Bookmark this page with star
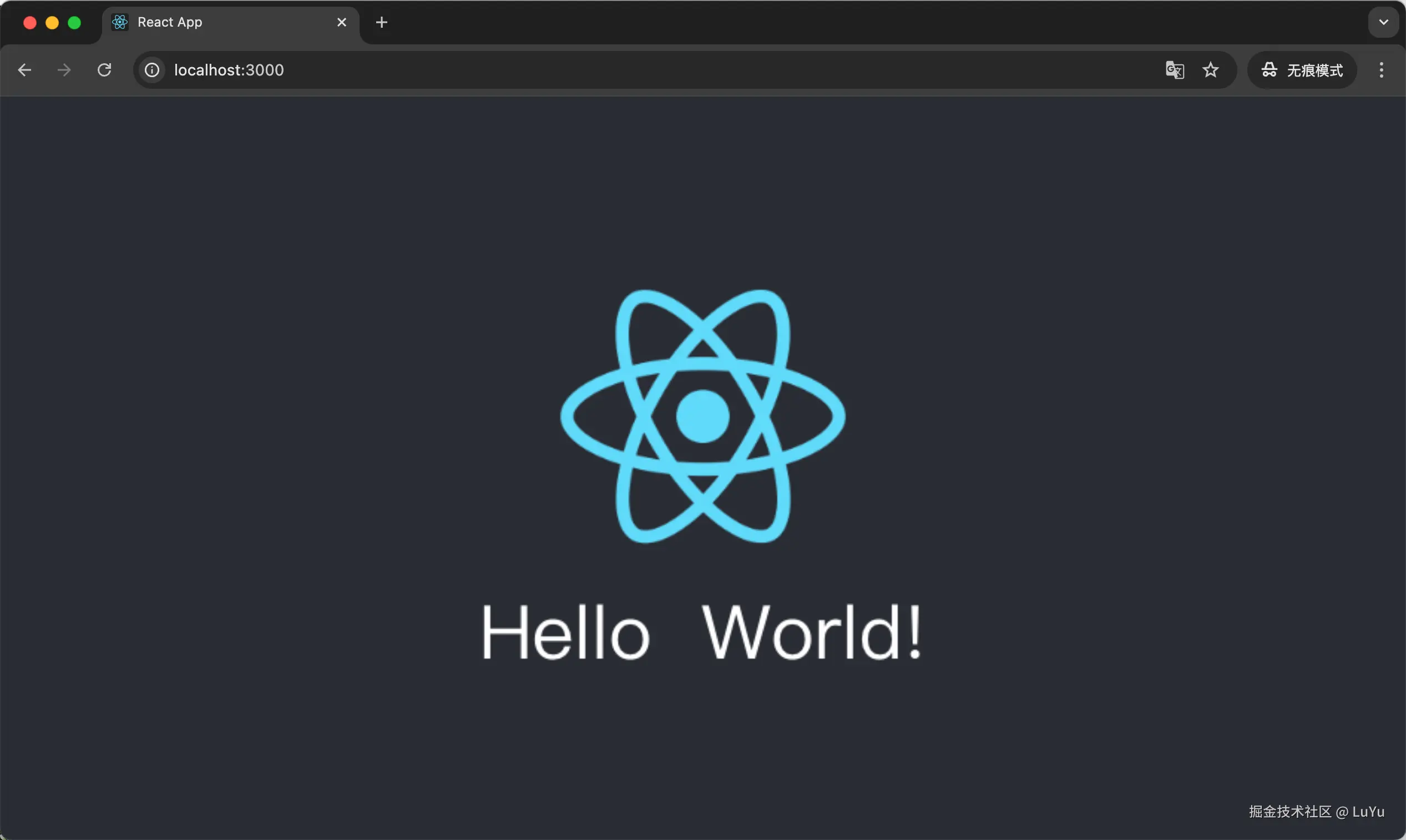 pyautogui.click(x=1210, y=69)
